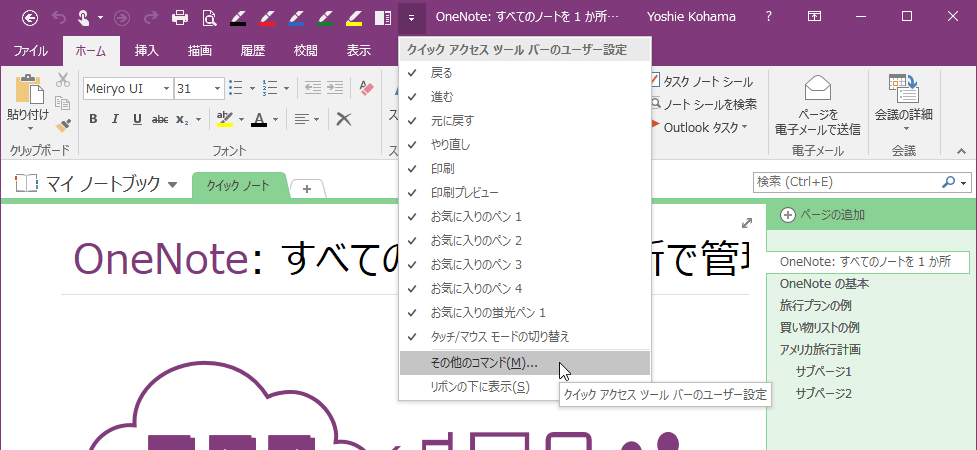
Task: Apply Bold formatting
Action: point(93,119)
